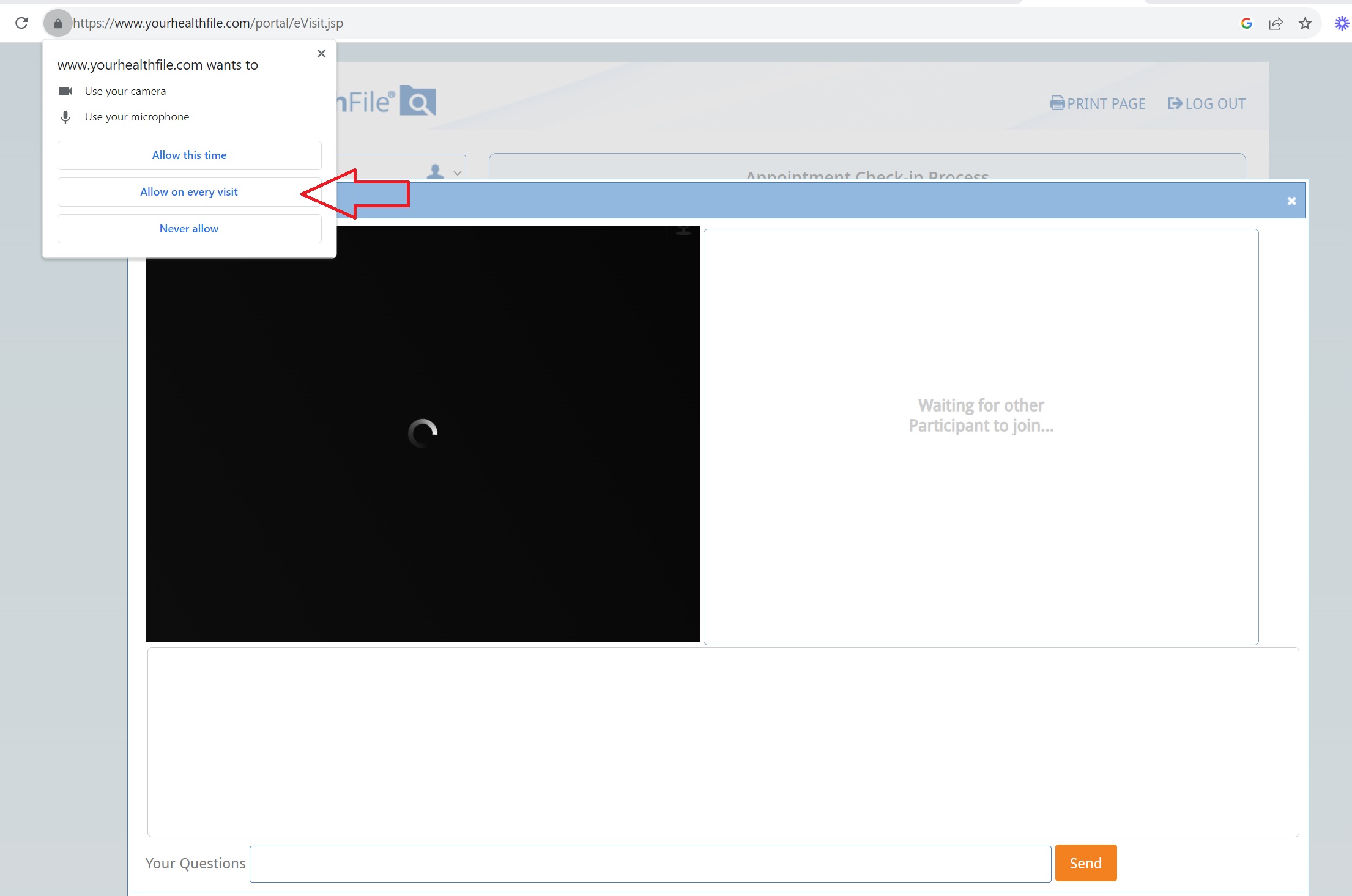Click the user profile icon

coord(435,171)
